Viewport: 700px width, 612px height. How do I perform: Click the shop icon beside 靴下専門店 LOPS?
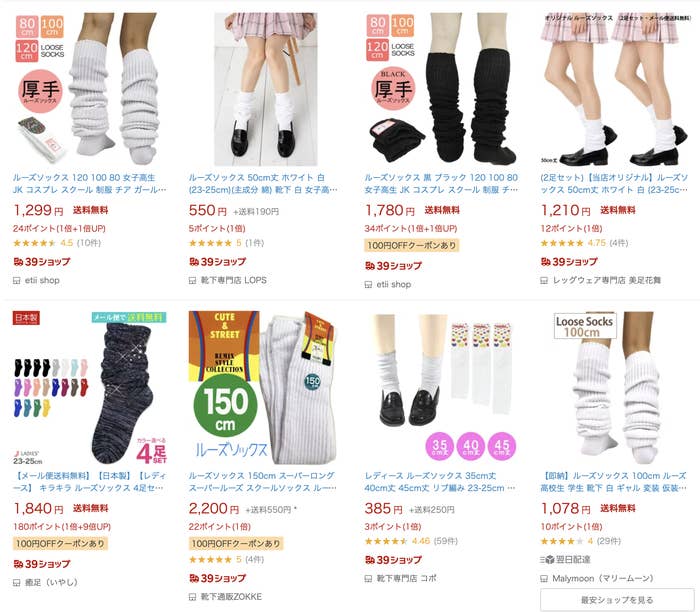(192, 281)
